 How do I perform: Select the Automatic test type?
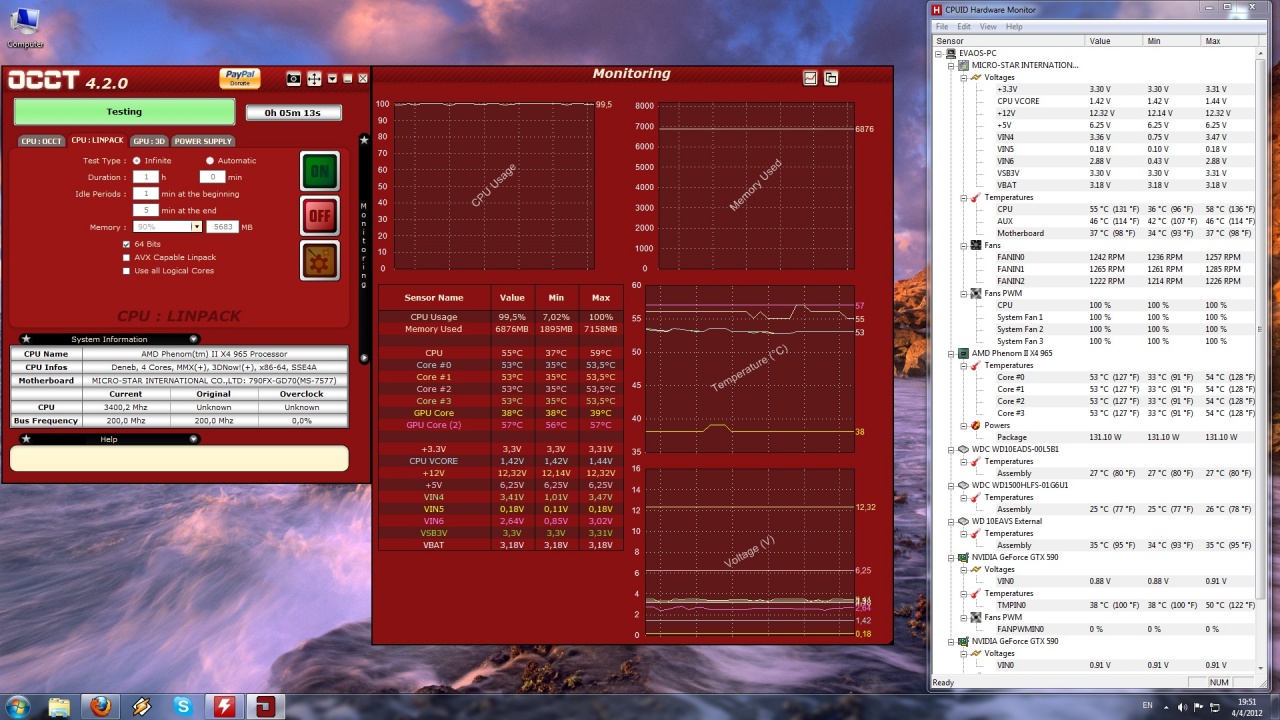pos(210,160)
